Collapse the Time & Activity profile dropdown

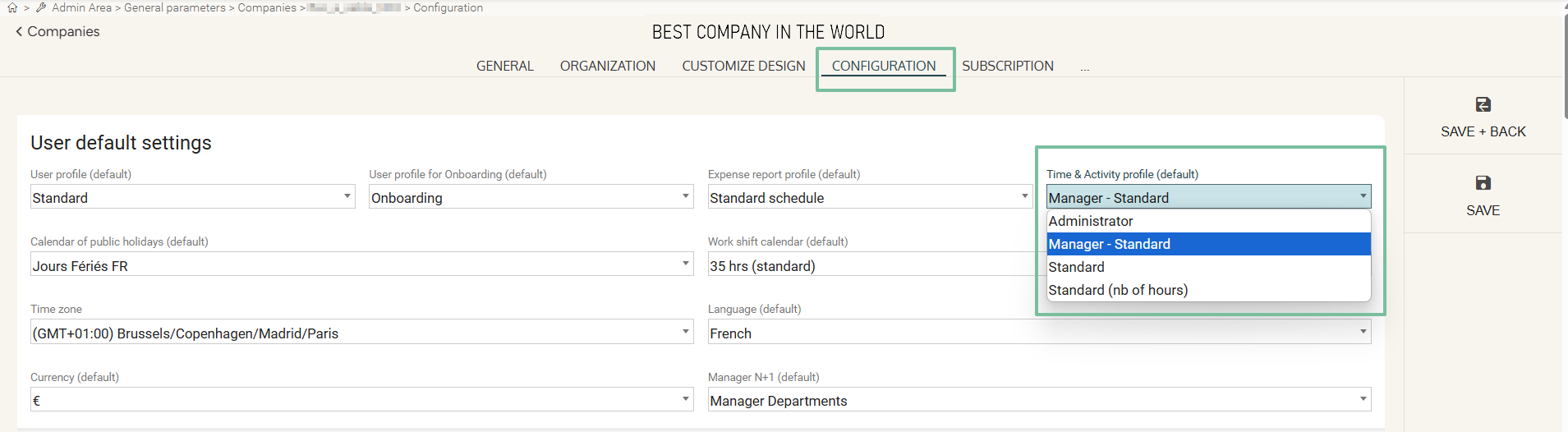point(1209,197)
